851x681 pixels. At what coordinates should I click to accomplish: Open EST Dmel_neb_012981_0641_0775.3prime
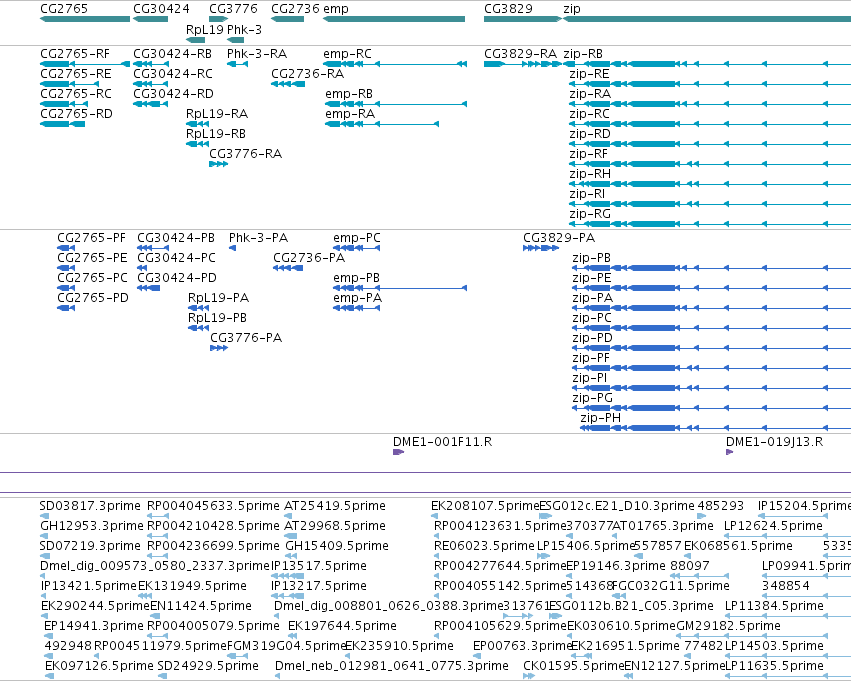tap(392, 666)
